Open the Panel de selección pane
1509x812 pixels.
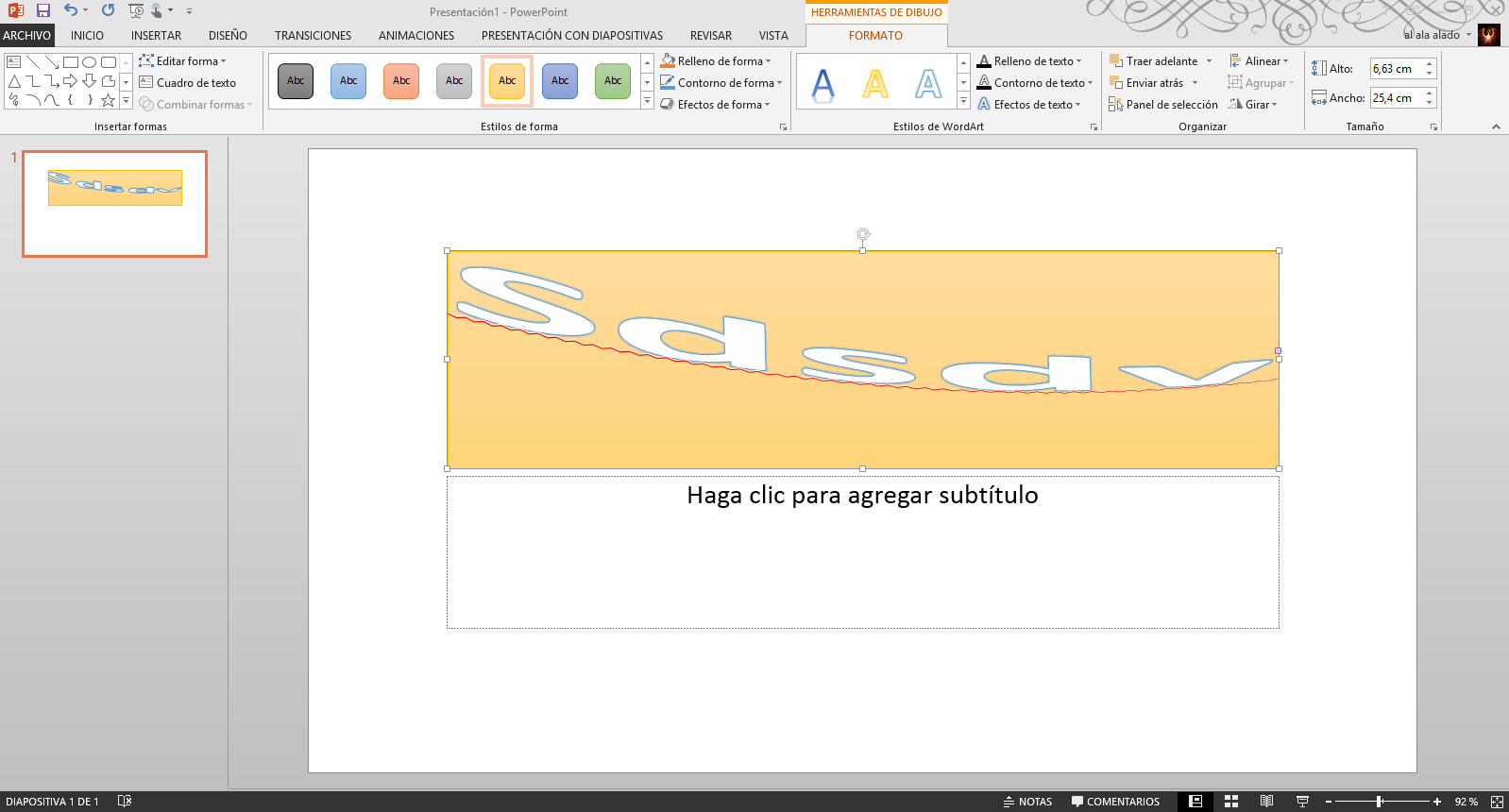tap(1163, 105)
